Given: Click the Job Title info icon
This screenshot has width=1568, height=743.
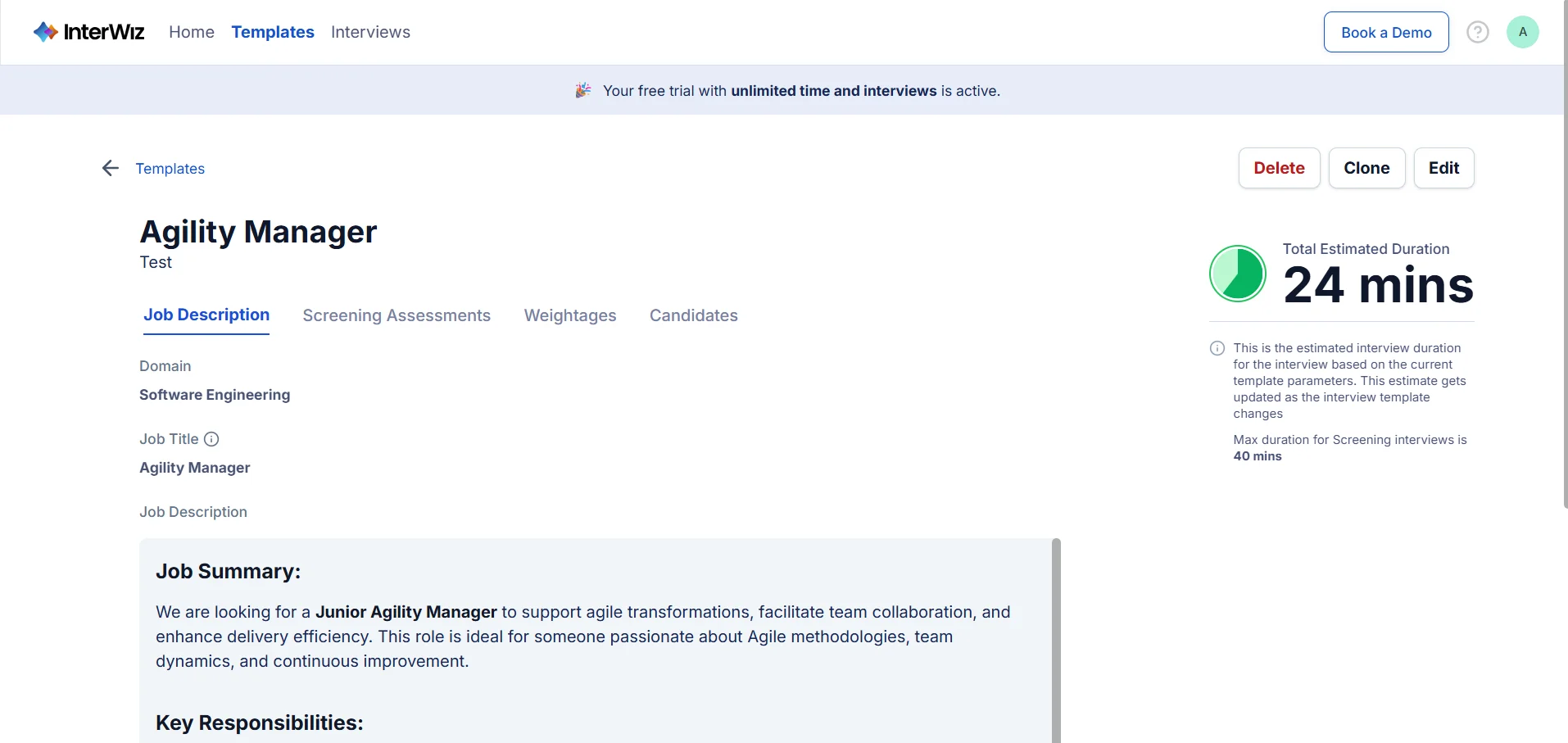Looking at the screenshot, I should point(211,439).
